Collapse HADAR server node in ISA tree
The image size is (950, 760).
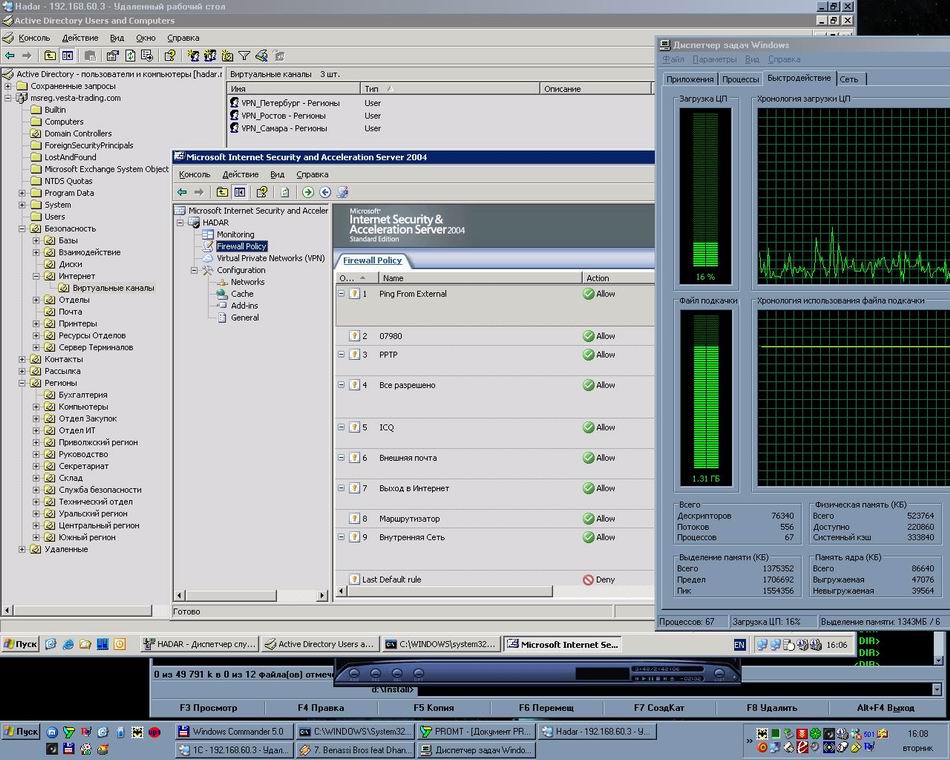180,222
